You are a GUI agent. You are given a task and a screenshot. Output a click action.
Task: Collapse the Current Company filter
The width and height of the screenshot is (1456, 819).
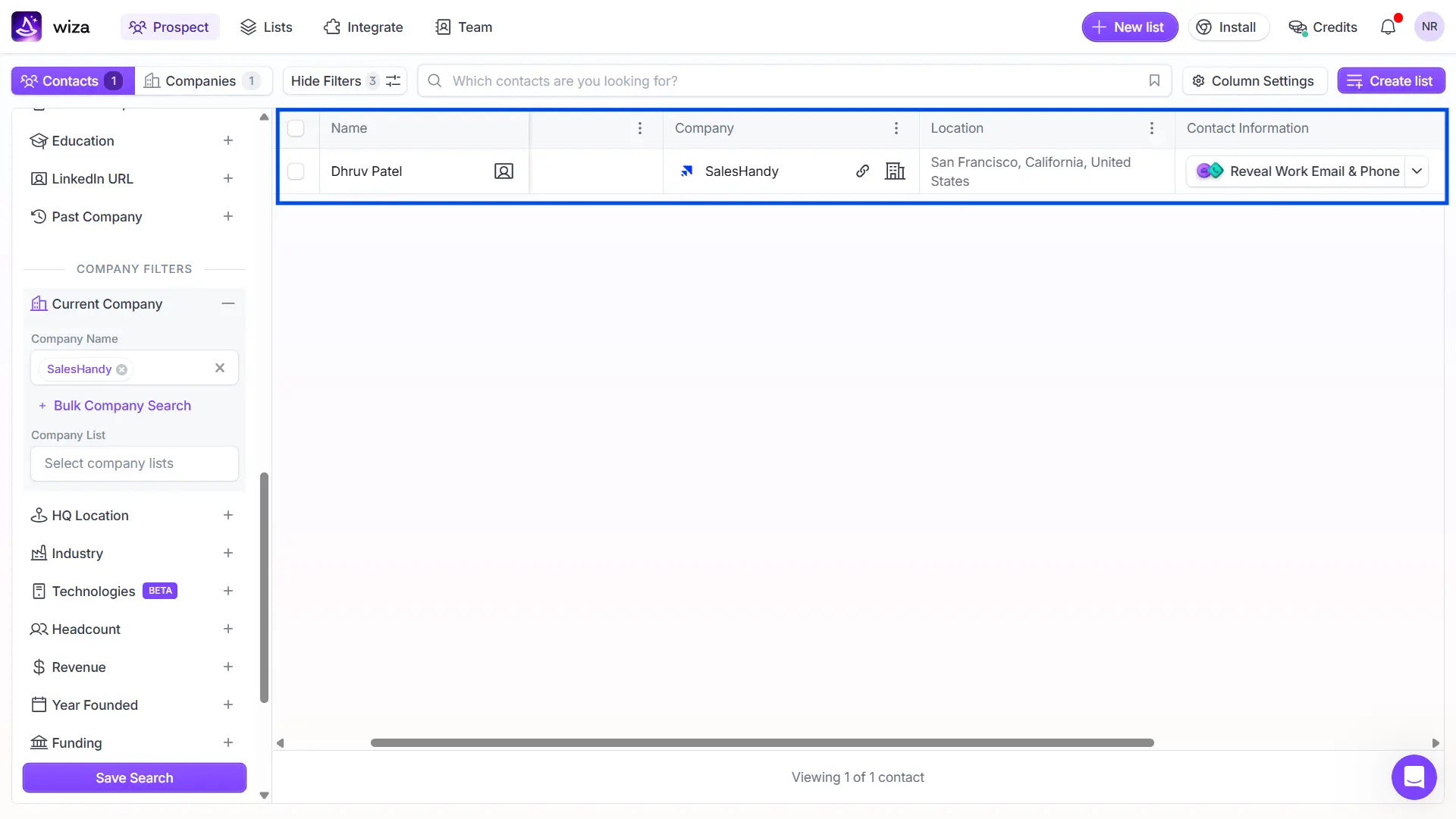coord(228,303)
